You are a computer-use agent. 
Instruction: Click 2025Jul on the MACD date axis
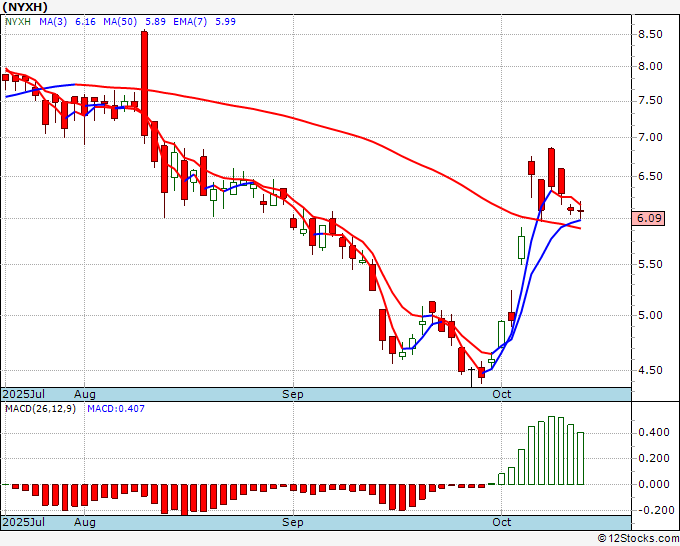pyautogui.click(x=24, y=522)
